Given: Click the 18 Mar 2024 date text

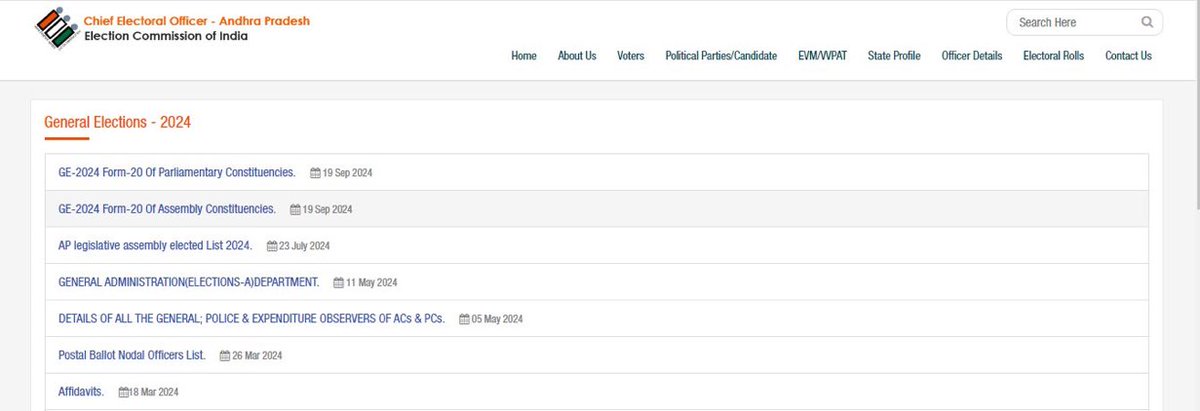Looking at the screenshot, I should click(x=154, y=393).
